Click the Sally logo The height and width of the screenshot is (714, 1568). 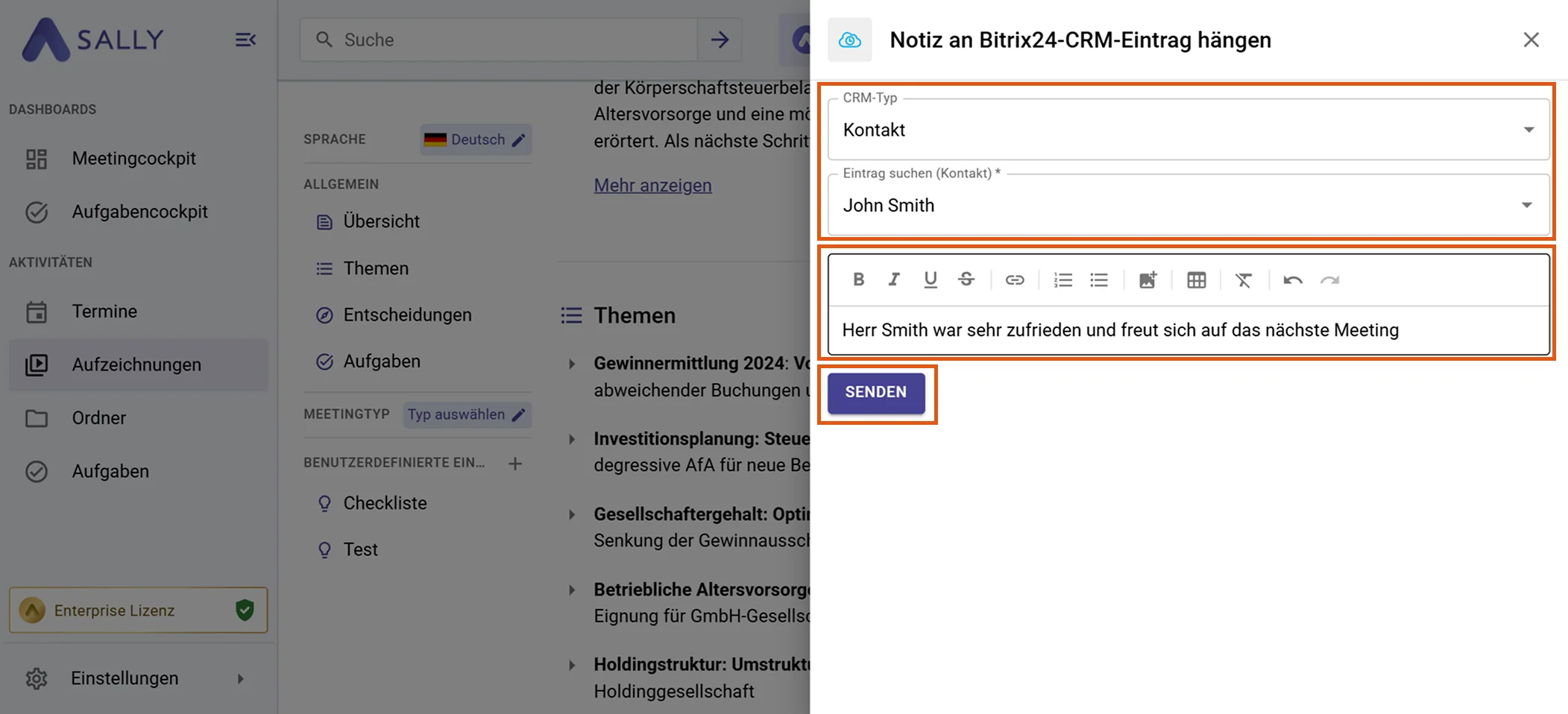(x=93, y=40)
